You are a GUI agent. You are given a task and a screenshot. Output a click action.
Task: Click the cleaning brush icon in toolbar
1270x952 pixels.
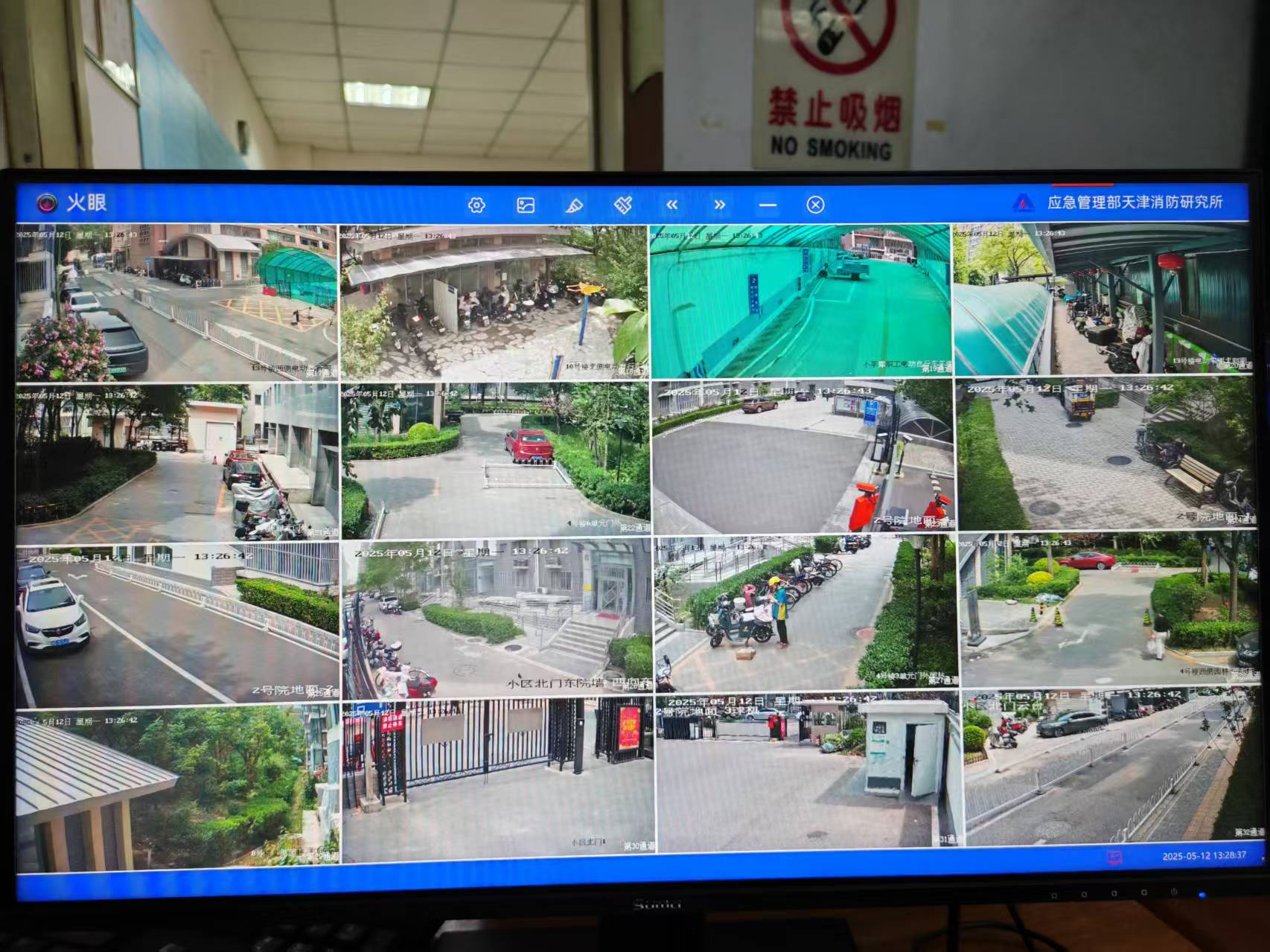pyautogui.click(x=623, y=205)
